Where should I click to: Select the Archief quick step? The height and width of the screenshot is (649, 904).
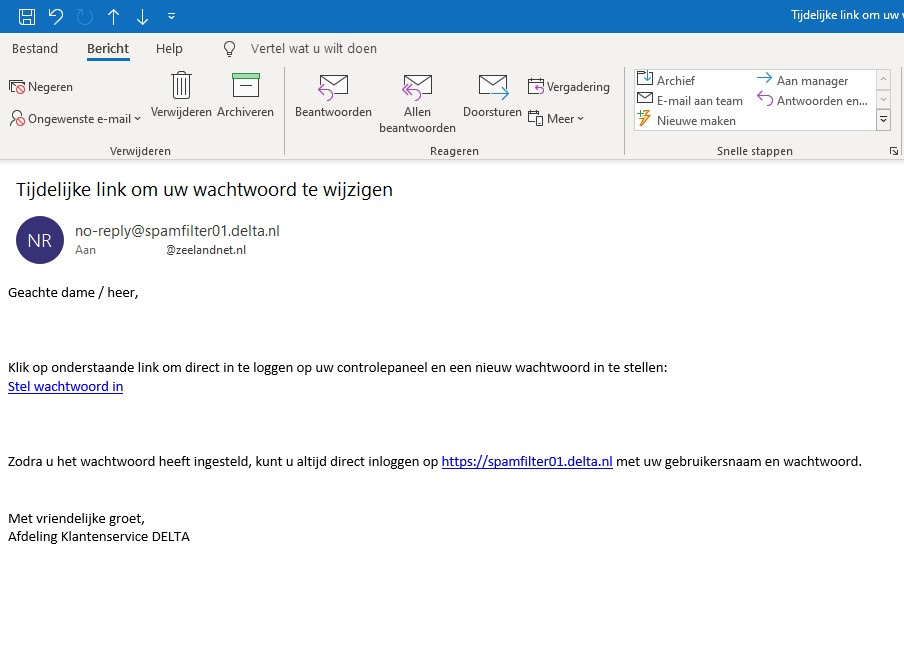[x=666, y=80]
